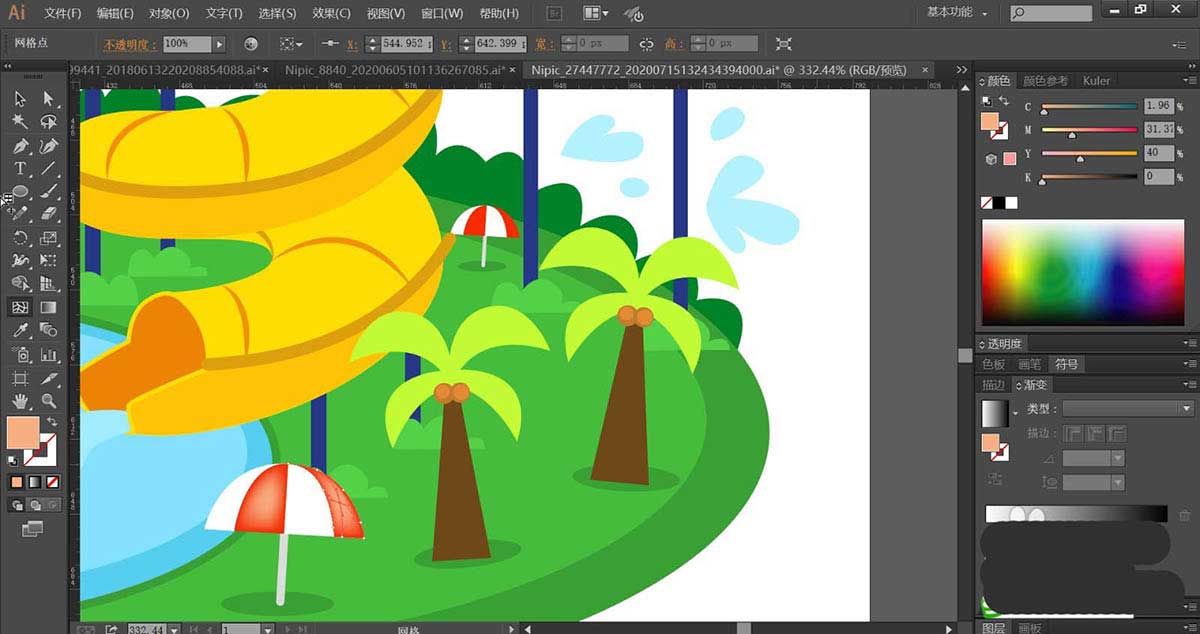Open the 效果(C) menu
The image size is (1200, 634).
(331, 13)
